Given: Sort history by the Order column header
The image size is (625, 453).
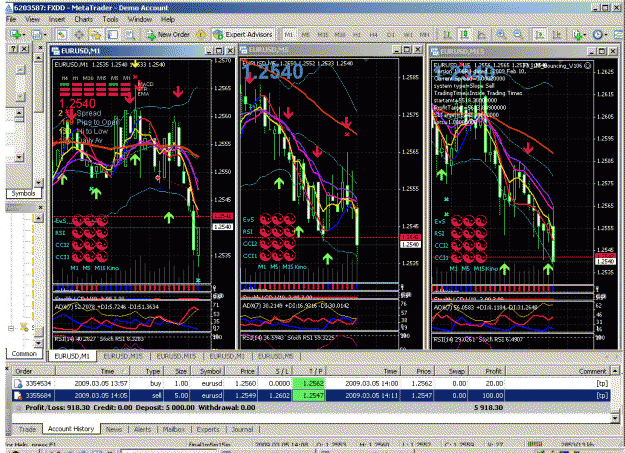Looking at the screenshot, I should pos(33,371).
